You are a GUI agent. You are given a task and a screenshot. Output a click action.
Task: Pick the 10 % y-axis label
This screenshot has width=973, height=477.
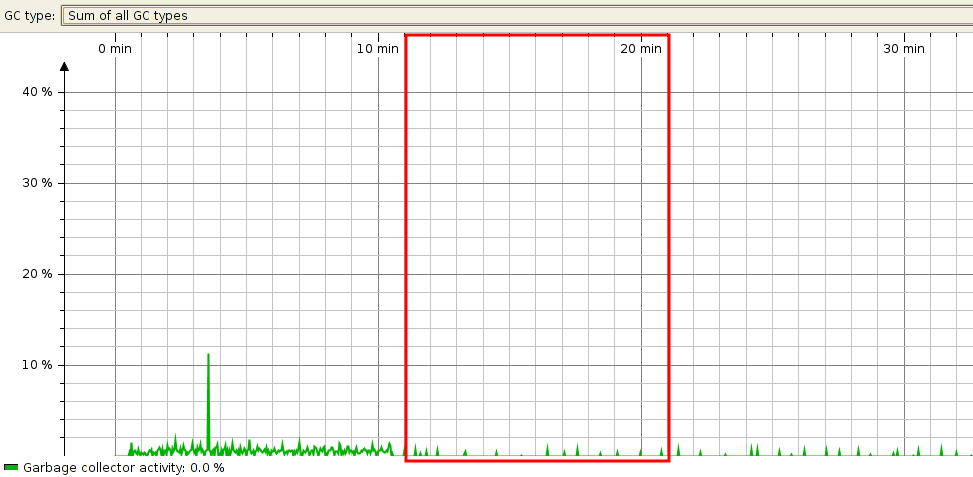click(38, 365)
